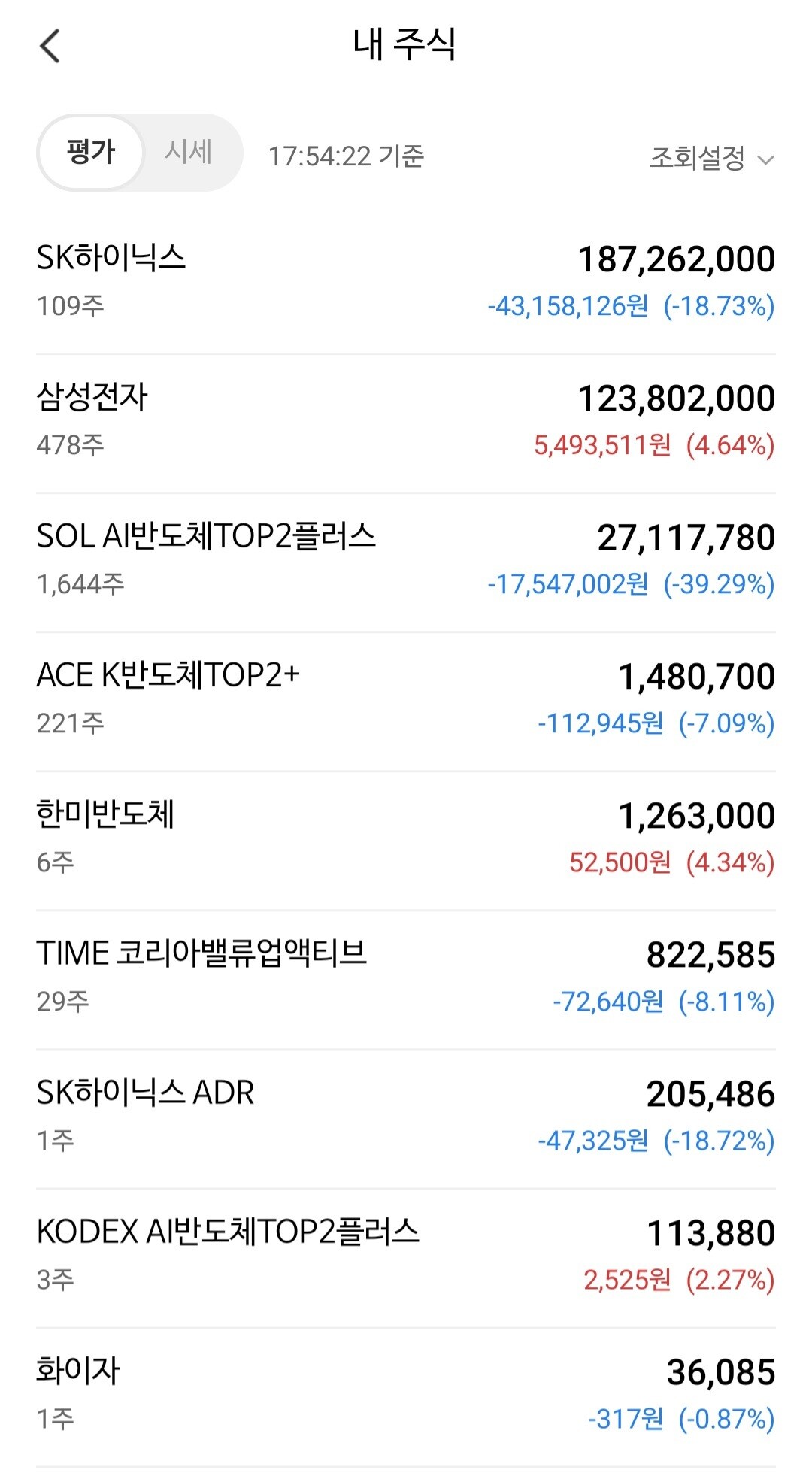Click the 내 주식 page title
Image resolution: width=812 pixels, height=1473 pixels.
pyautogui.click(x=404, y=44)
